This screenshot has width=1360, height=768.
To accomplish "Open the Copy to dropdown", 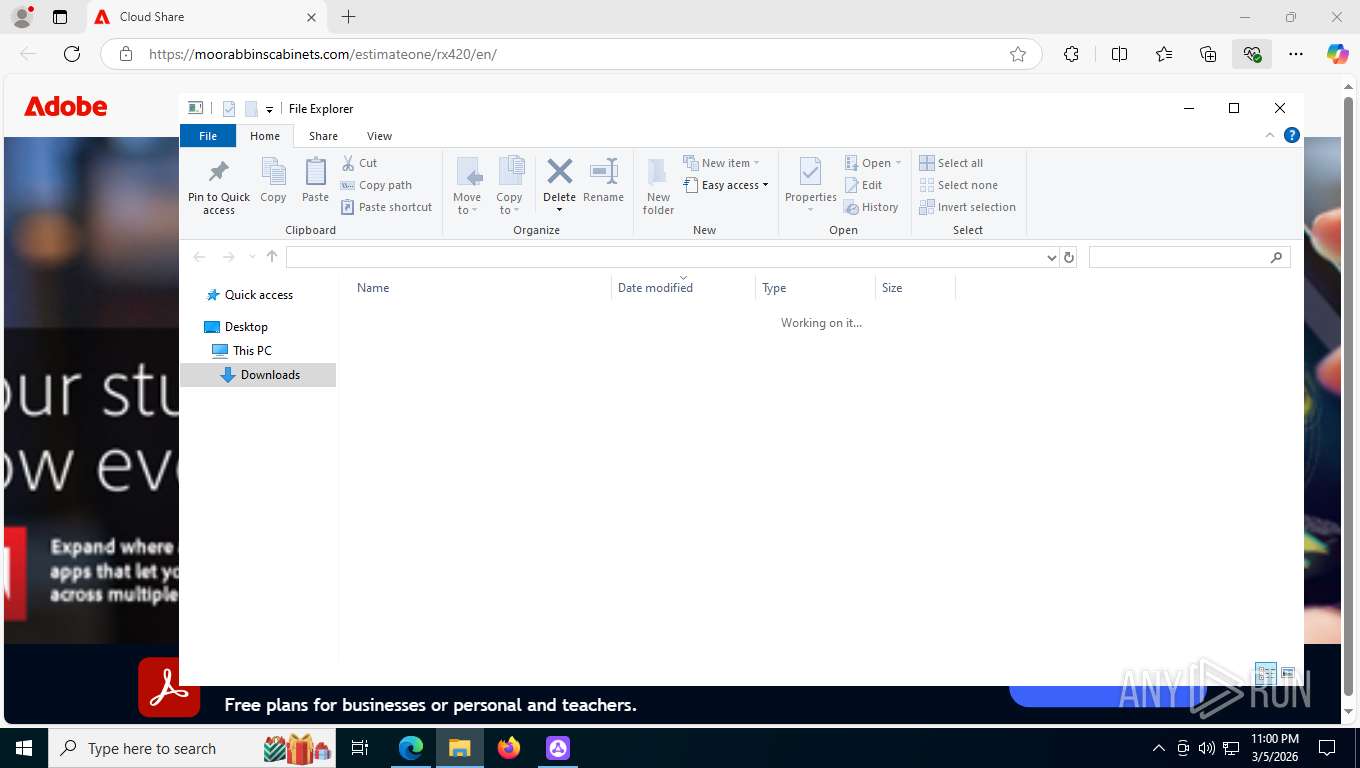I will tap(510, 186).
